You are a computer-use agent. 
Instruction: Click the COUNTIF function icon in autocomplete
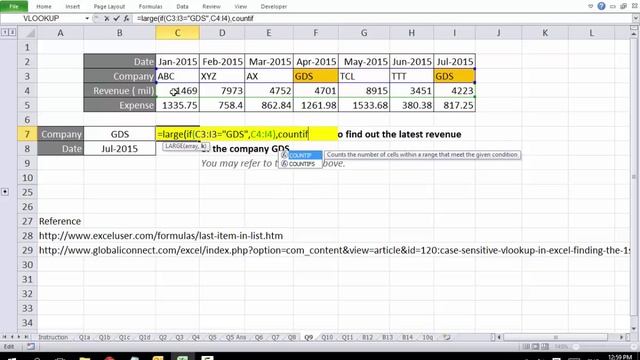click(284, 155)
